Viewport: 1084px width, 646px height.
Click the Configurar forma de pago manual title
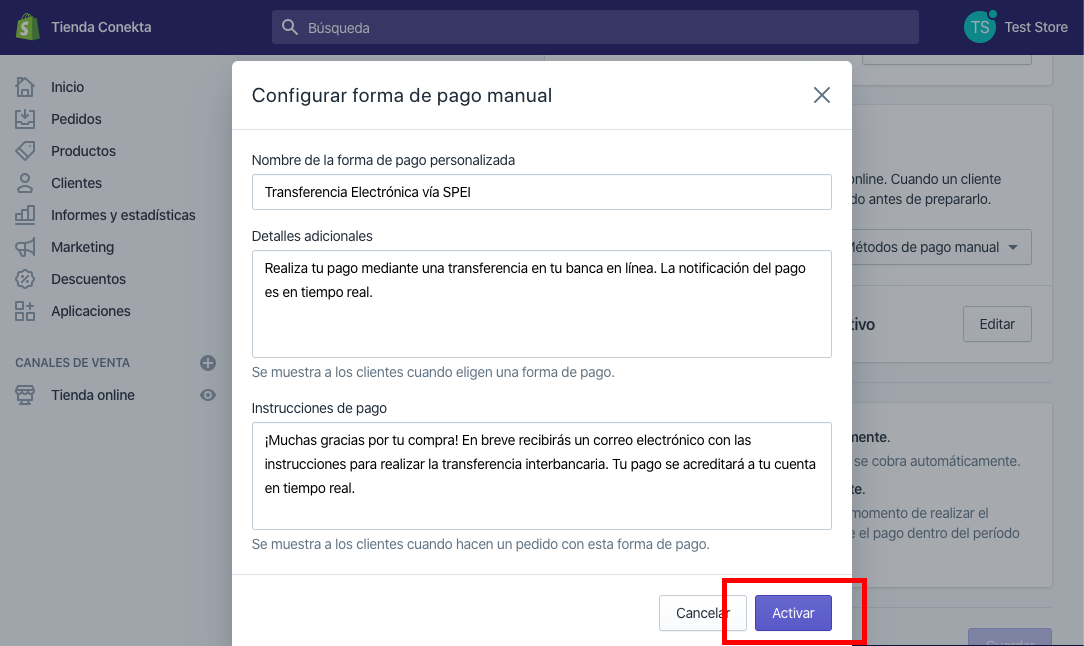(402, 95)
